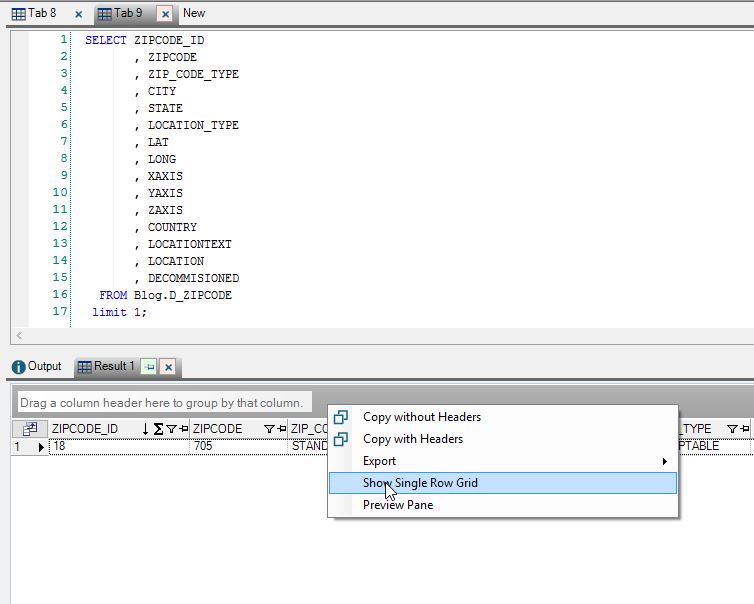Click the FROM Blog.D_ZIPCODE line
Screen dimensions: 754x604
pos(165,295)
